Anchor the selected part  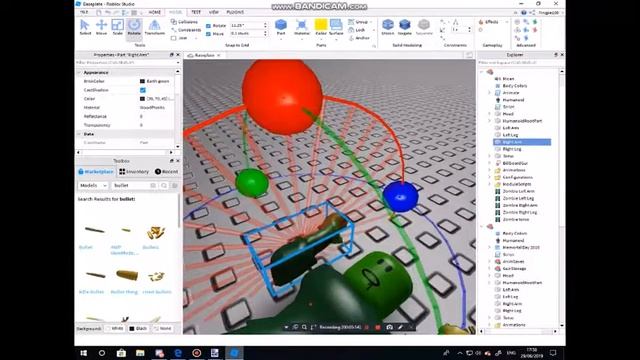(x=359, y=38)
